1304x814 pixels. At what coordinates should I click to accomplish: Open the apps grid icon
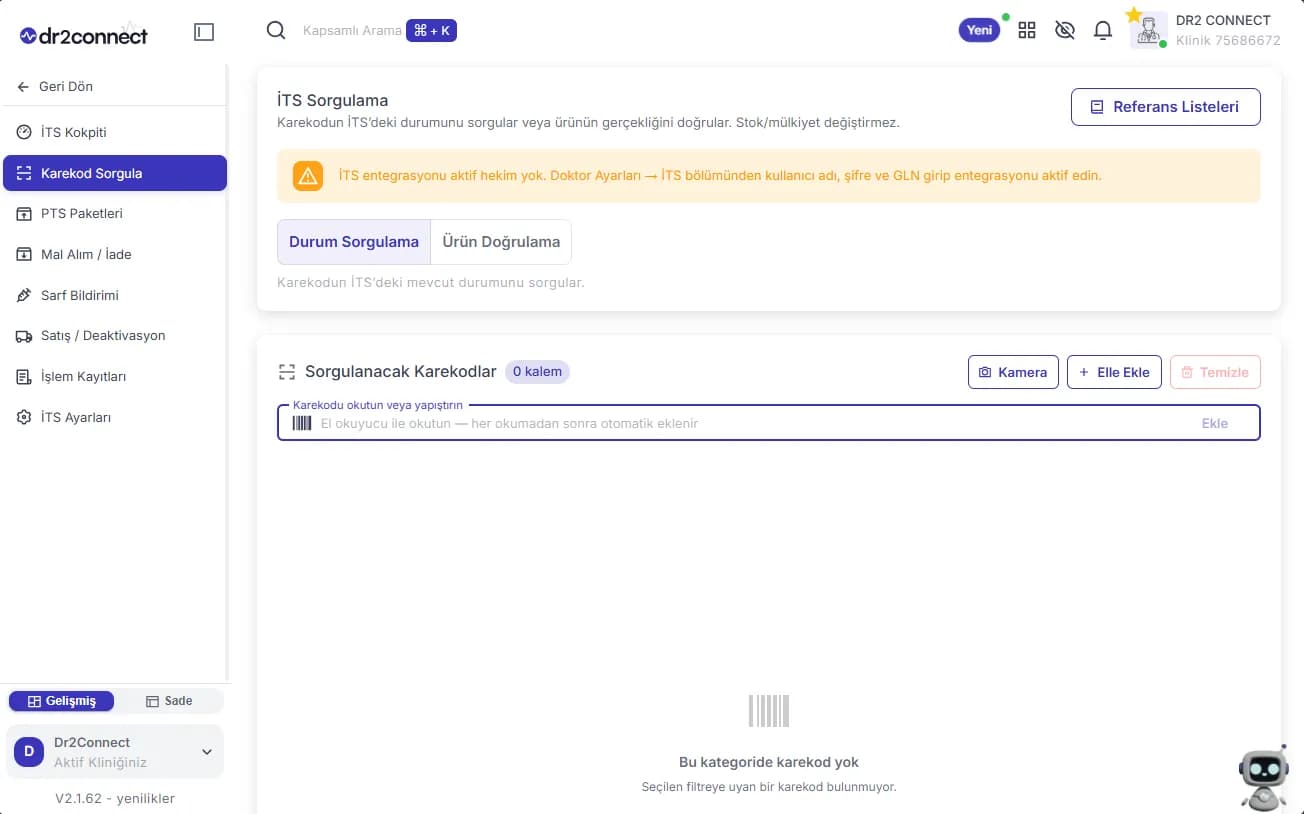pyautogui.click(x=1027, y=30)
